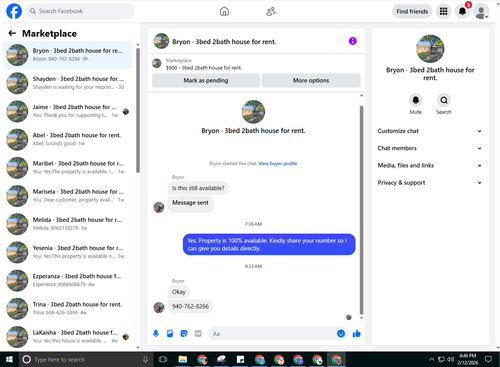Image resolution: width=500 pixels, height=367 pixels.
Task: Click the 'Okay' message bubble
Action: coord(179,292)
